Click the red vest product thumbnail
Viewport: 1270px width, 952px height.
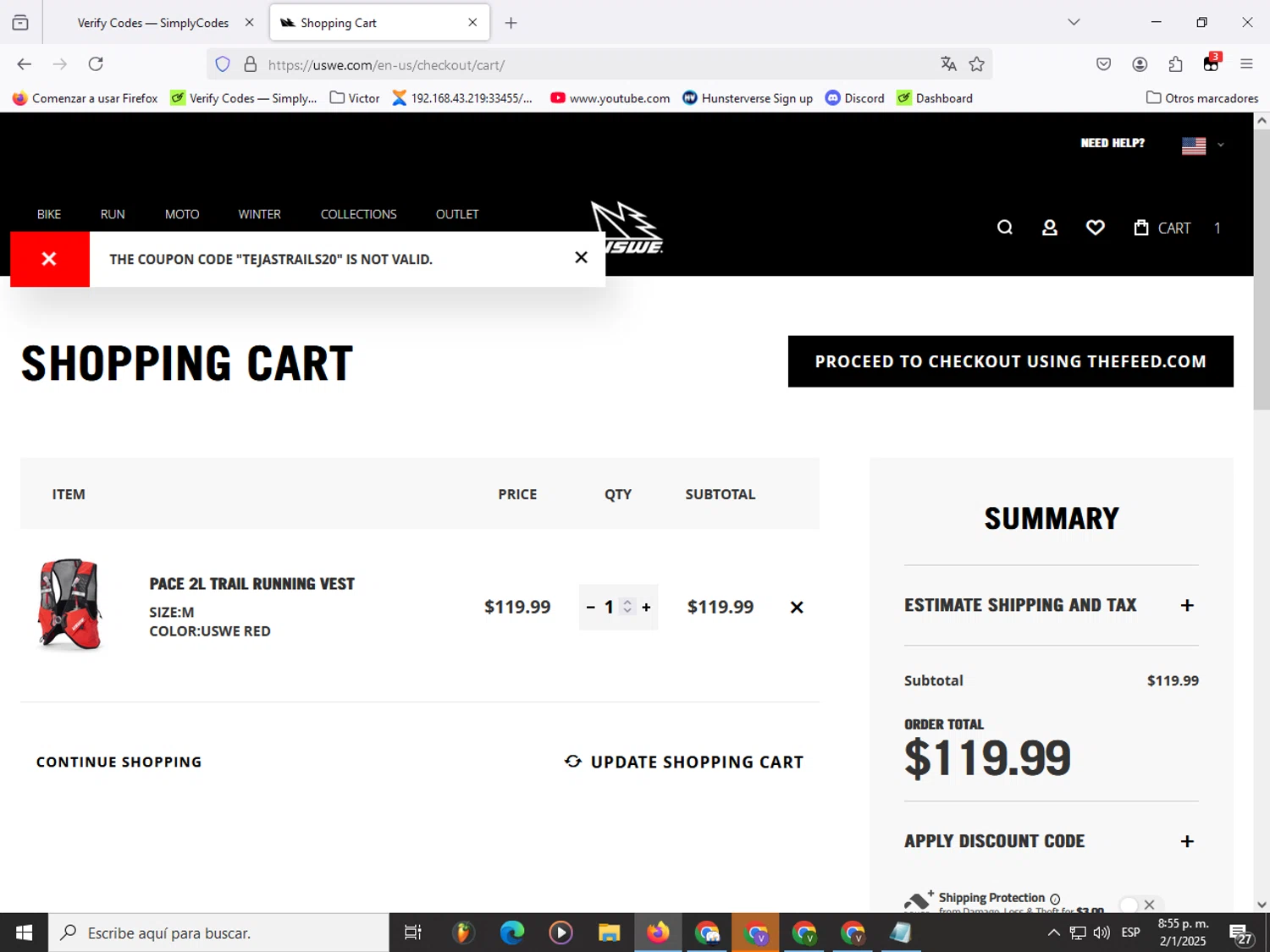click(x=69, y=604)
